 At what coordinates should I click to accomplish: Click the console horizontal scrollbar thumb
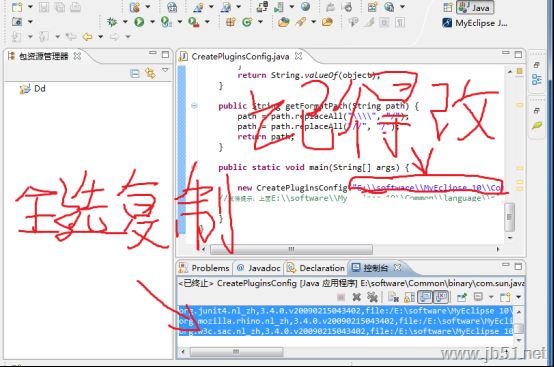pyautogui.click(x=236, y=352)
